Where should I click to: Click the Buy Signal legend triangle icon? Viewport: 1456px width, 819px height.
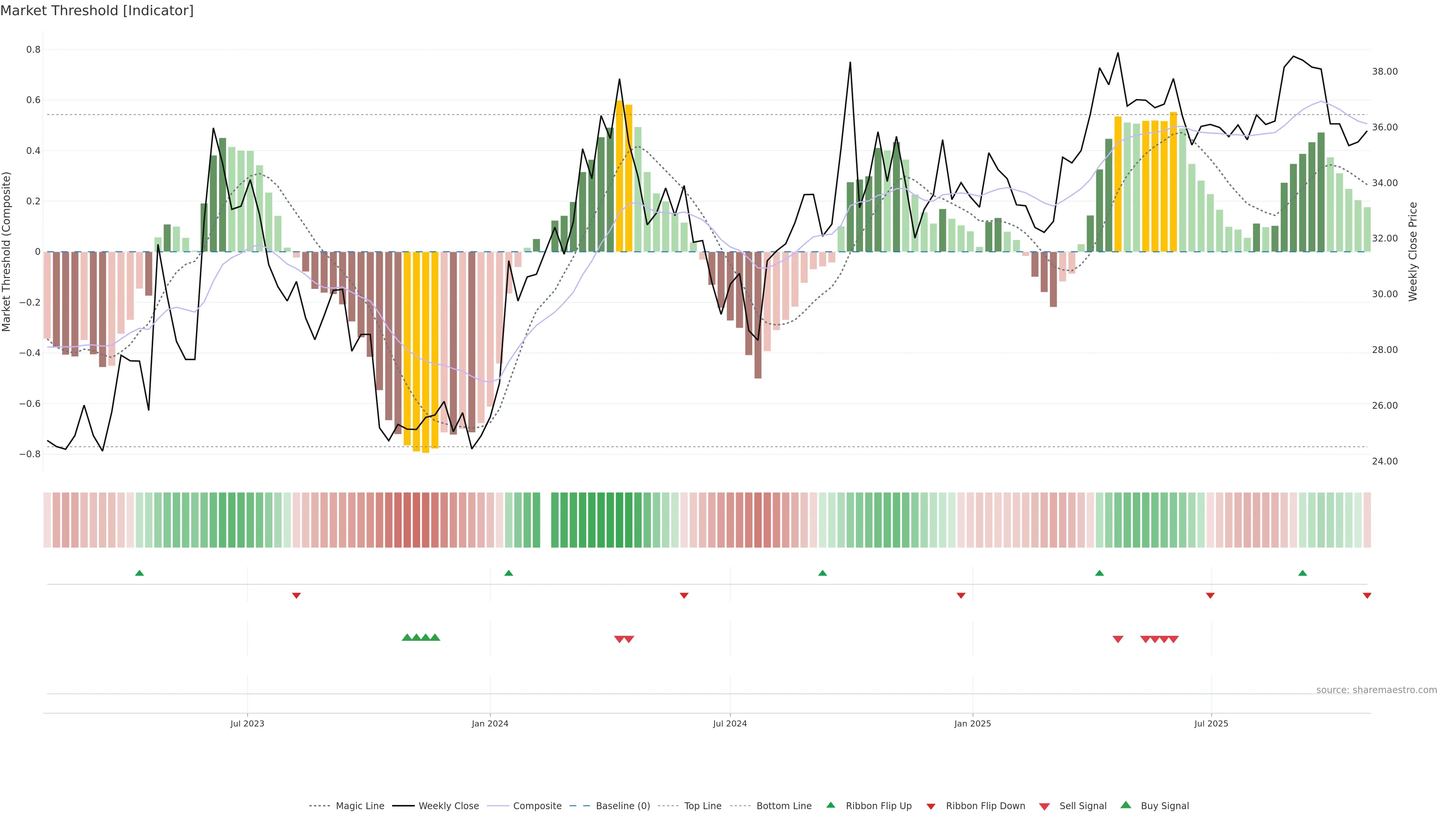pyautogui.click(x=1125, y=805)
